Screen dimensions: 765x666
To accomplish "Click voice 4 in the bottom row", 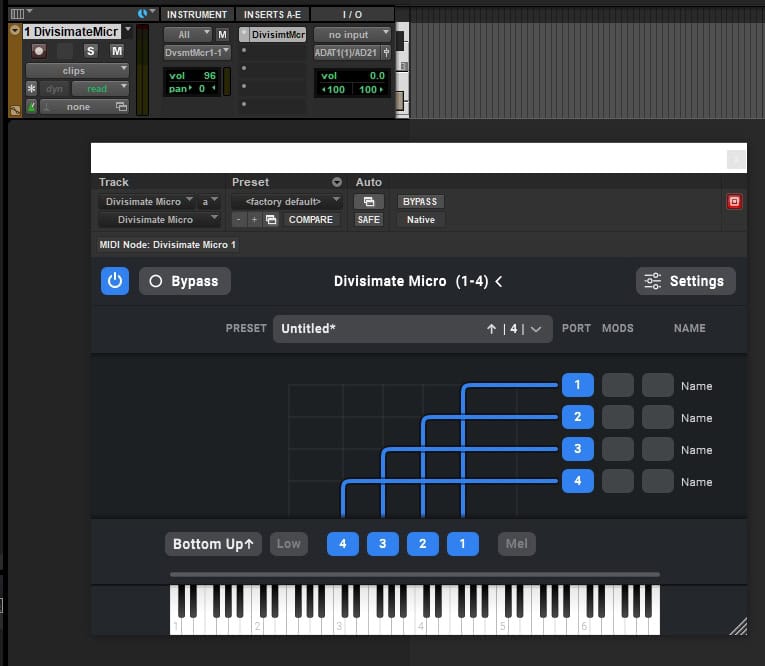I will pos(343,544).
